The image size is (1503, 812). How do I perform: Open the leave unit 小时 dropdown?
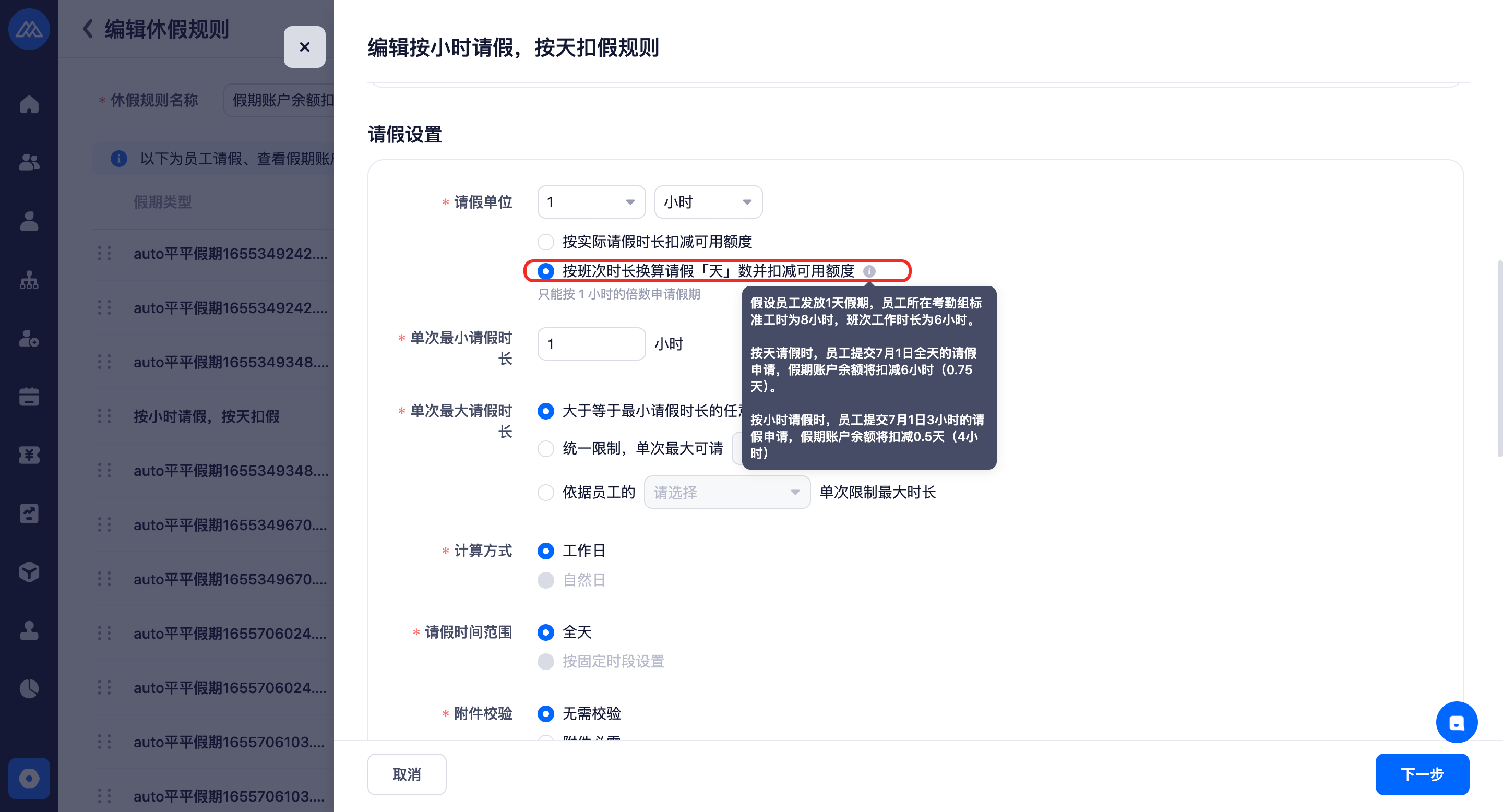click(x=708, y=202)
